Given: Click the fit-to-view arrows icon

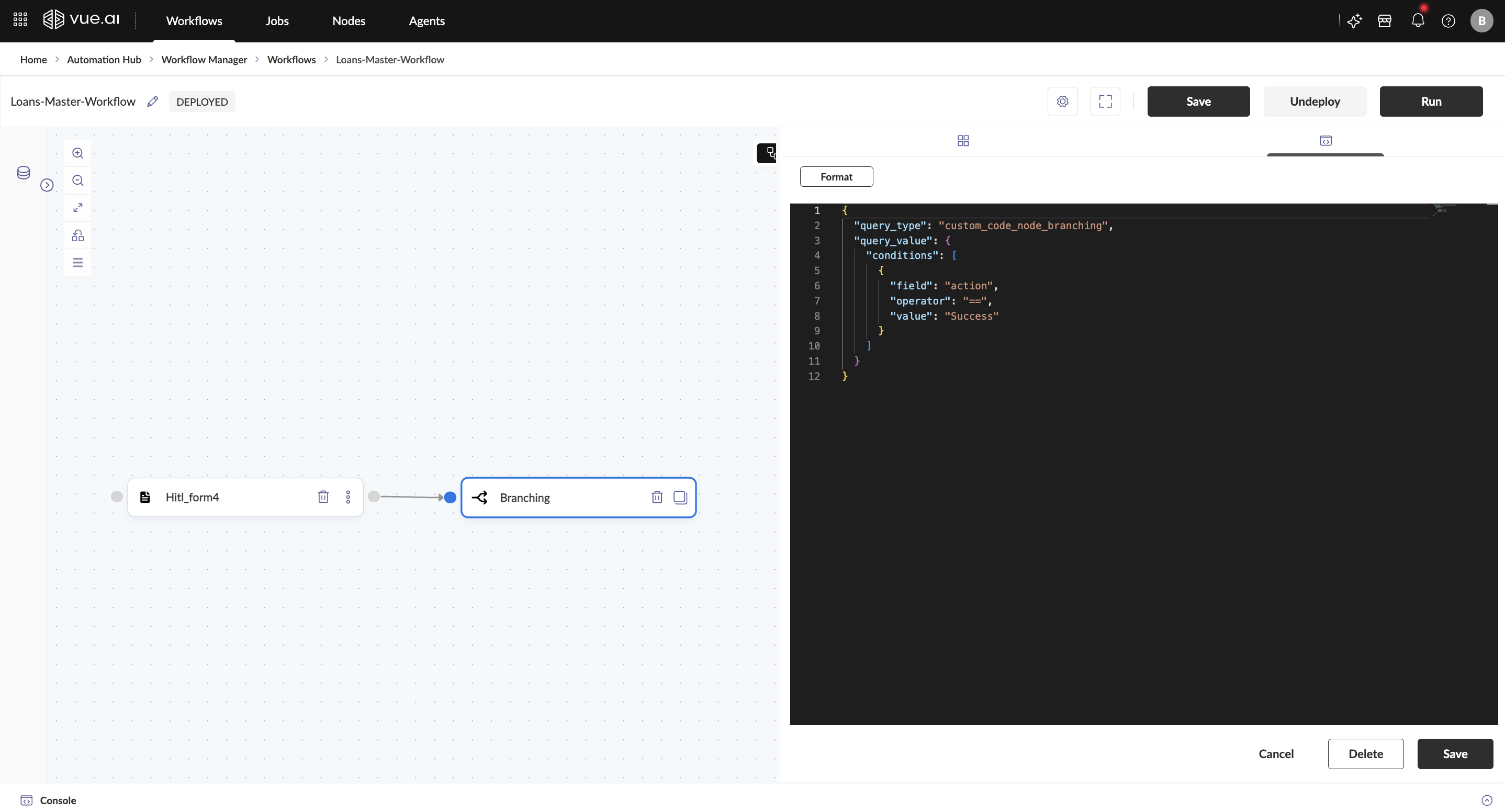Looking at the screenshot, I should tap(77, 208).
